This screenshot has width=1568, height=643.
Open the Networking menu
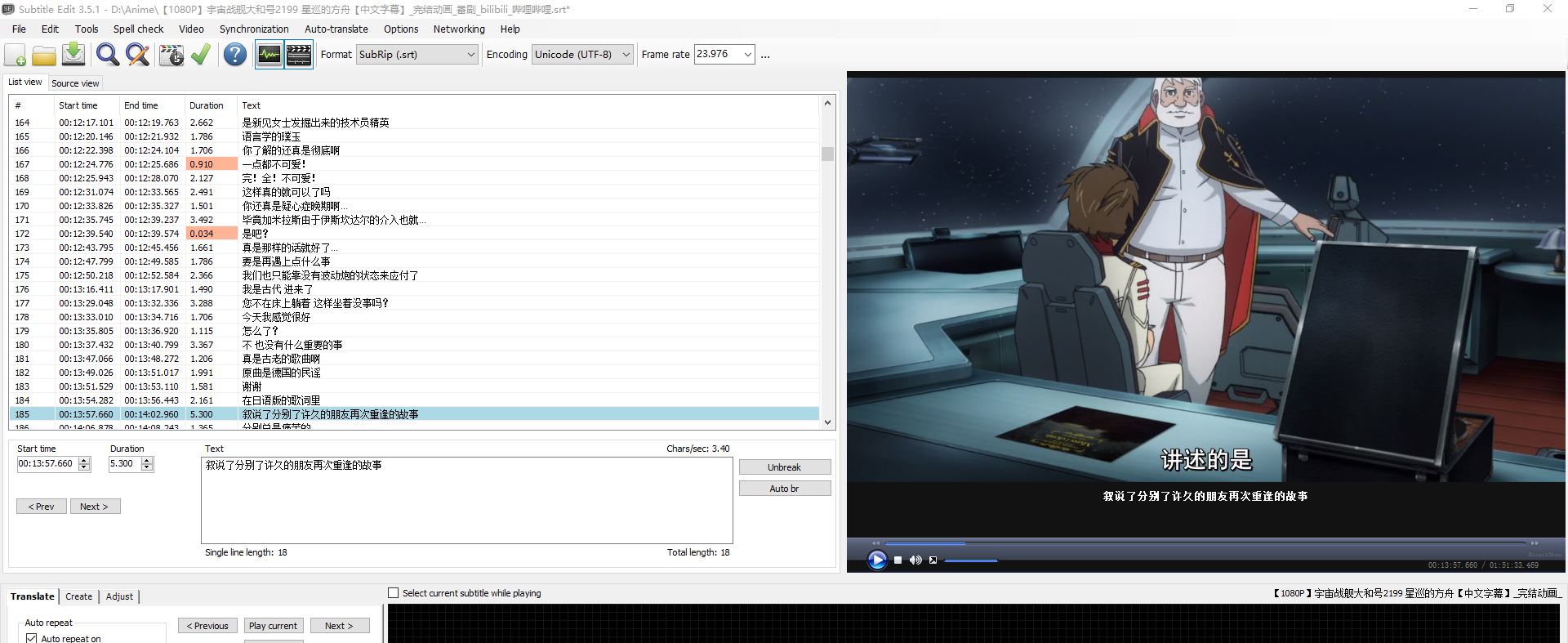pyautogui.click(x=459, y=29)
